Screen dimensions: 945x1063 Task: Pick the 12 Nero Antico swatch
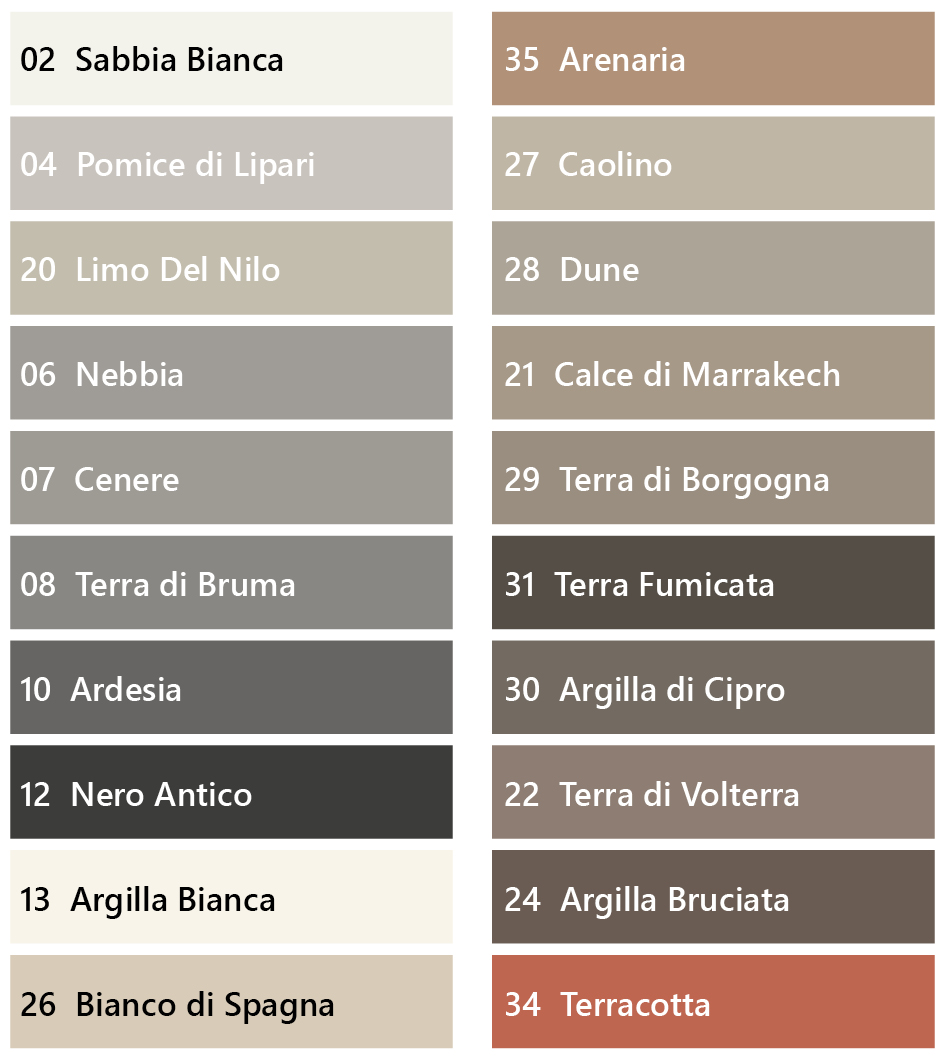231,793
